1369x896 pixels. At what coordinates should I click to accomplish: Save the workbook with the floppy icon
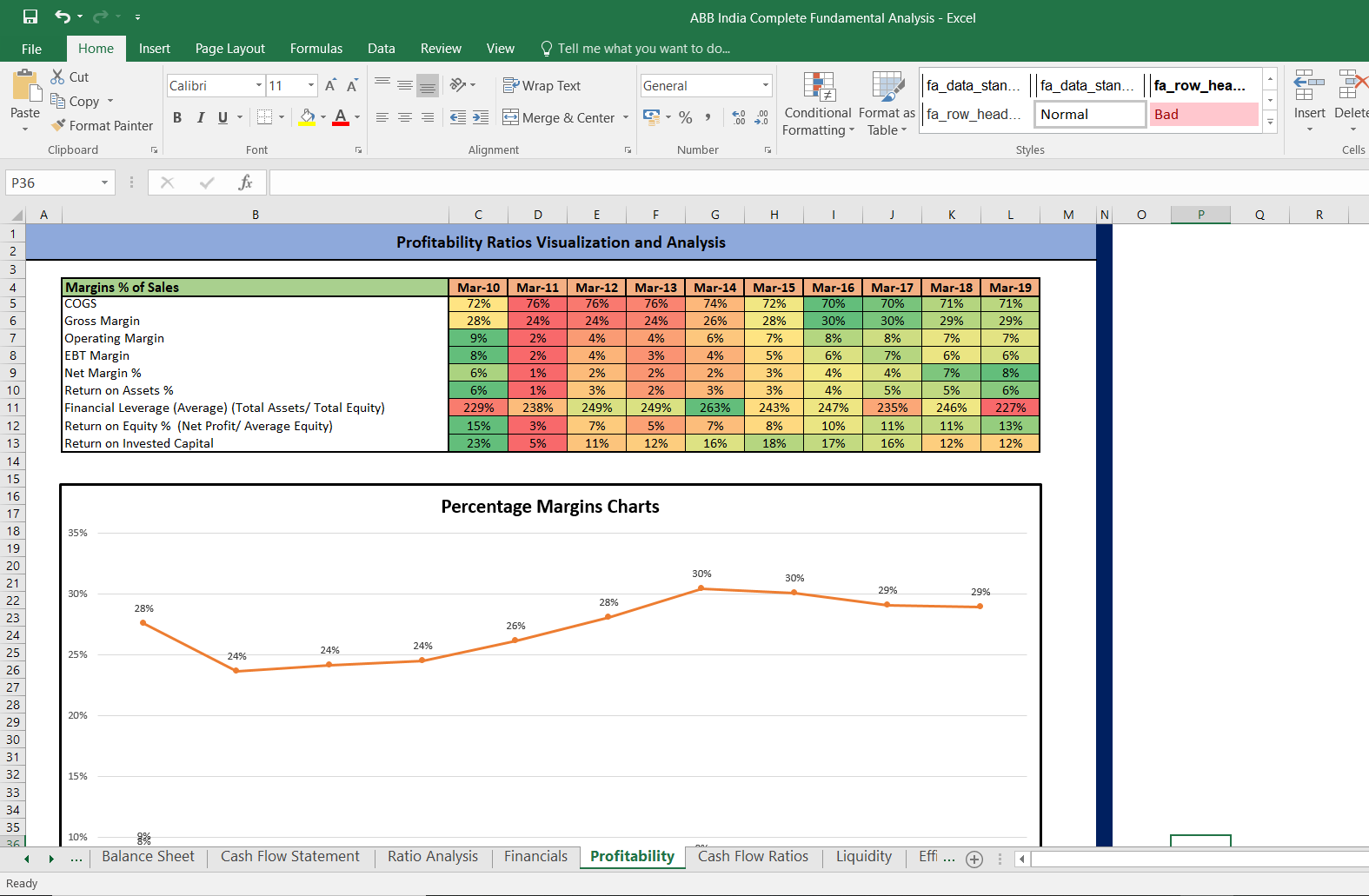coord(30,17)
